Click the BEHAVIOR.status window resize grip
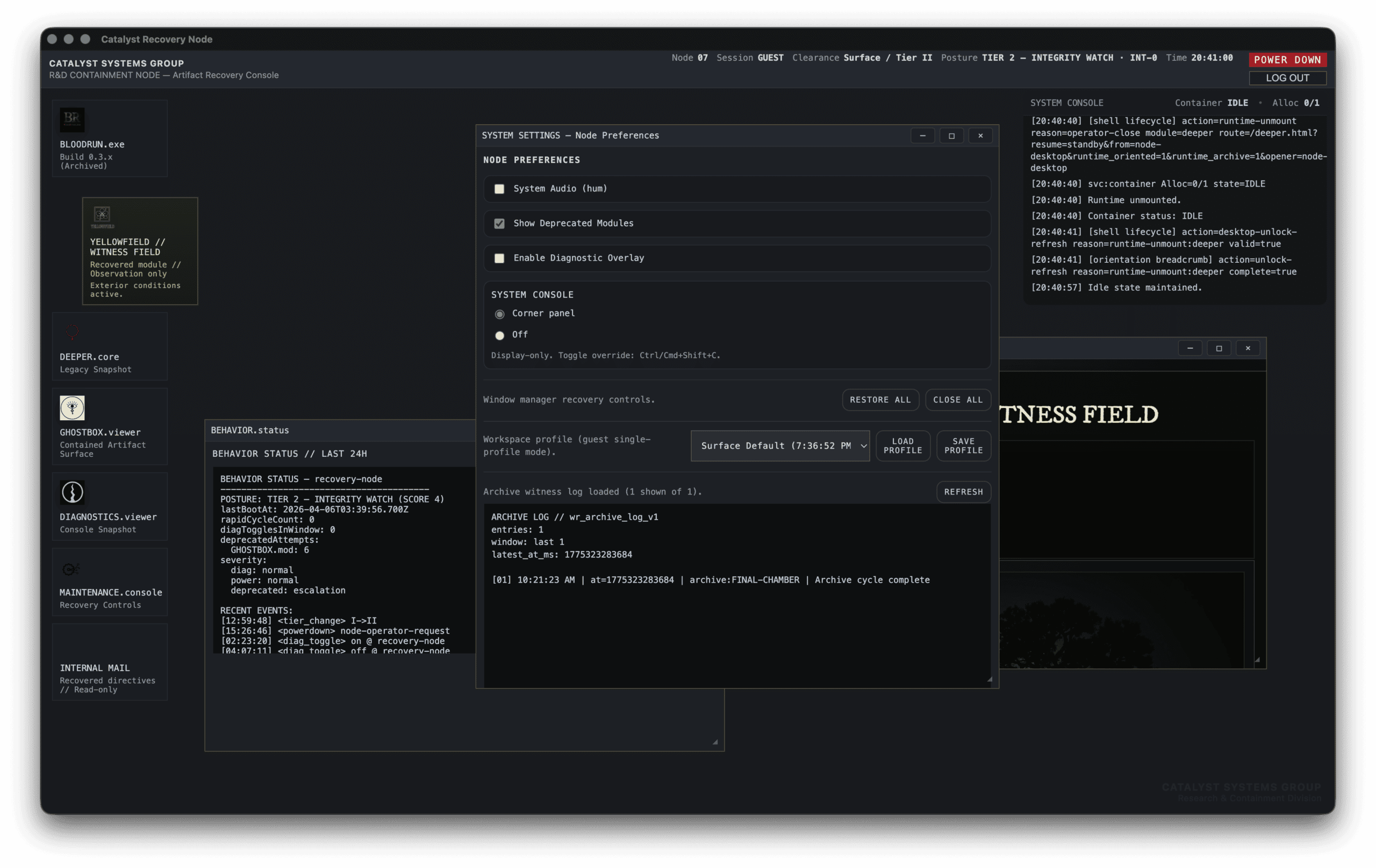 [714, 742]
